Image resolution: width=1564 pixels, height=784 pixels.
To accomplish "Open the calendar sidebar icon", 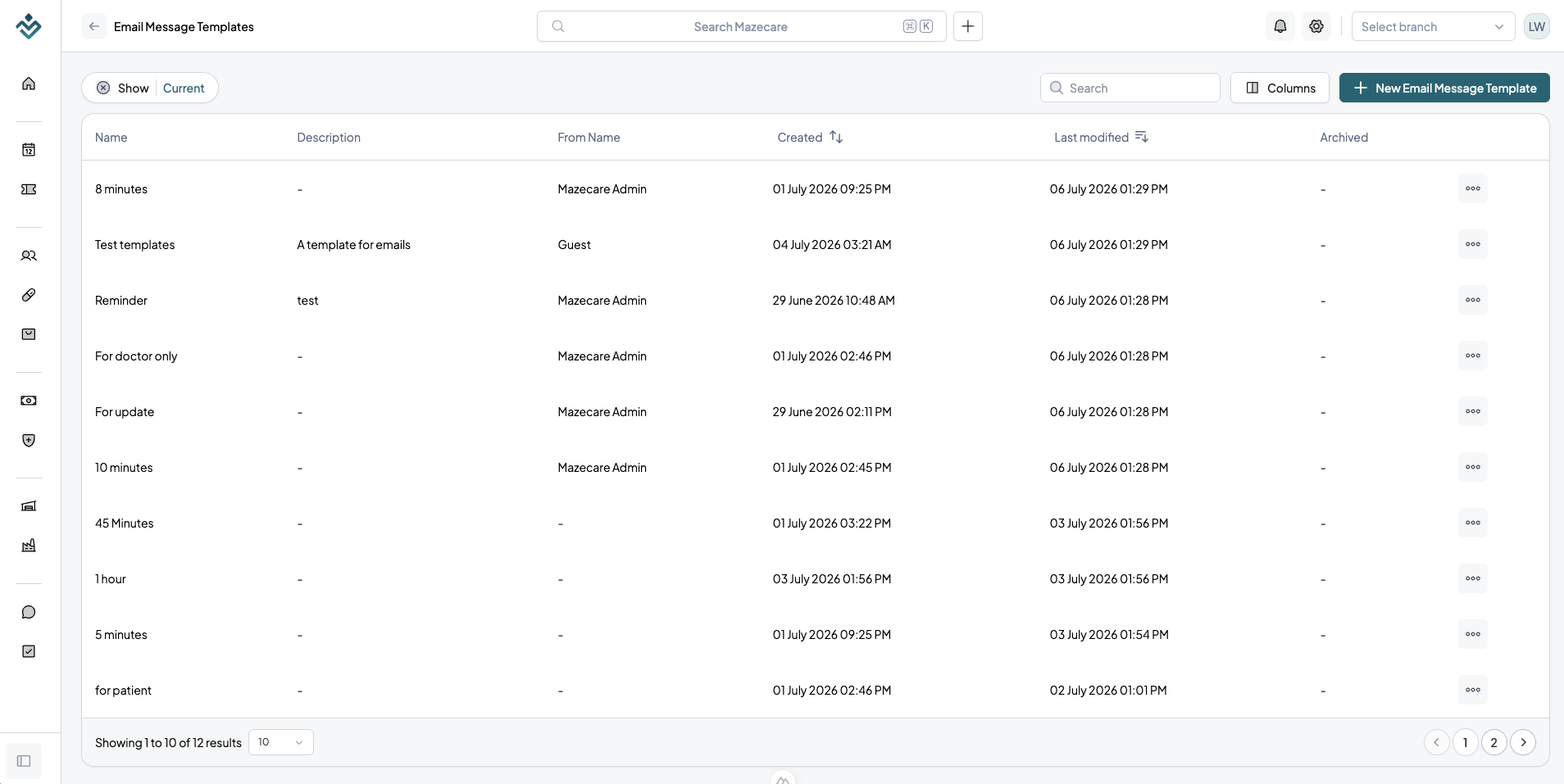I will click(29, 150).
